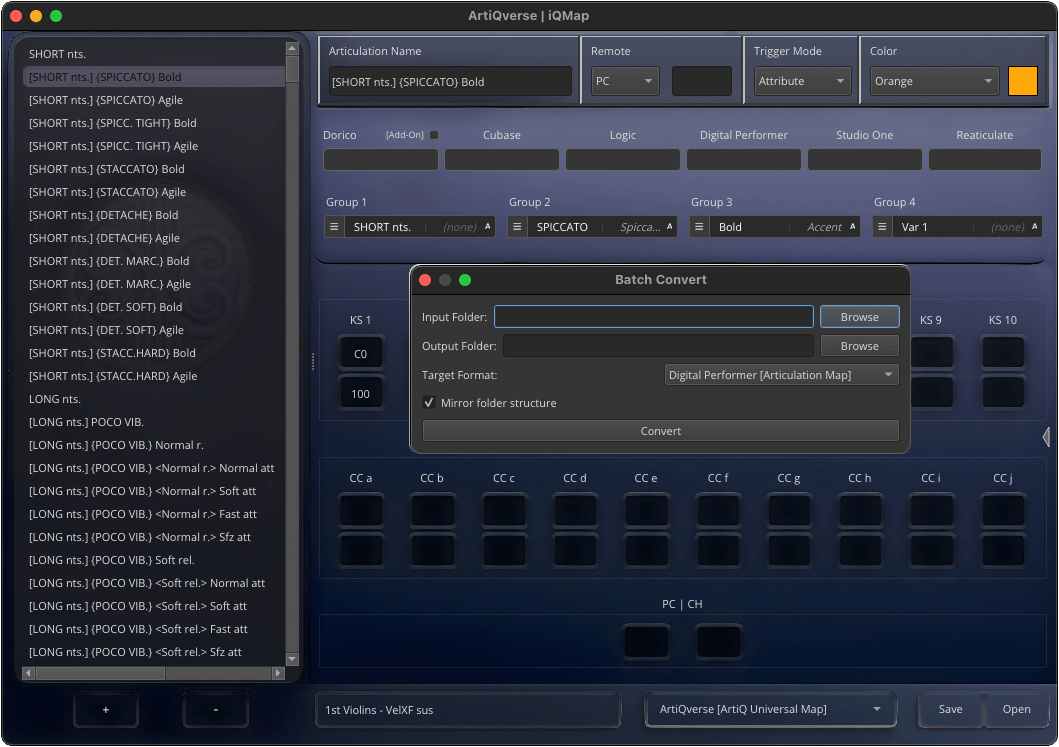Click the right-edge panel collapse chevron
This screenshot has height=747, width=1059.
coord(1046,437)
